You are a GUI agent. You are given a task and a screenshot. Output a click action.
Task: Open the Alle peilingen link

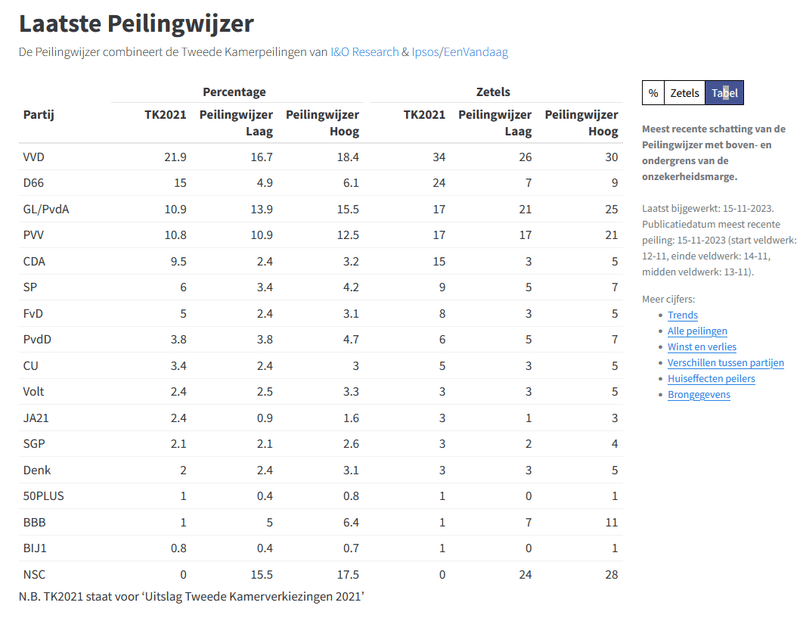pyautogui.click(x=697, y=331)
